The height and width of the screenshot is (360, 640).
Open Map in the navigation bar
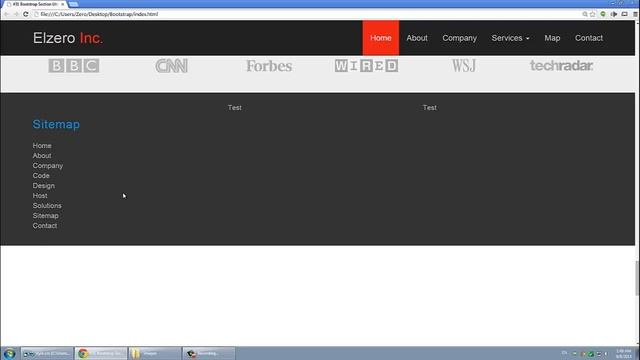pos(552,38)
